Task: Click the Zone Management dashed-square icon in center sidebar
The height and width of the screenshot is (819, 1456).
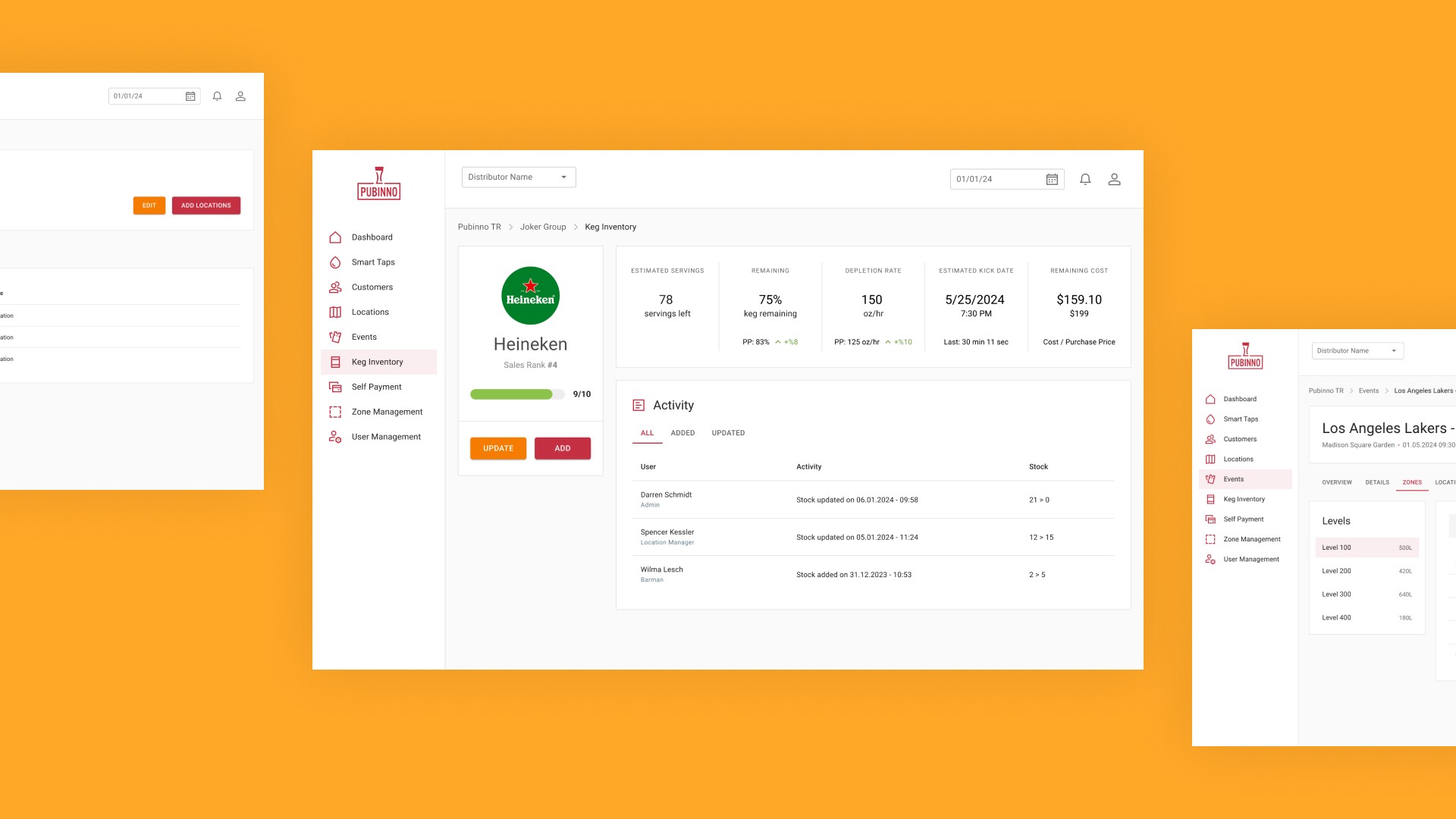Action: coord(335,412)
